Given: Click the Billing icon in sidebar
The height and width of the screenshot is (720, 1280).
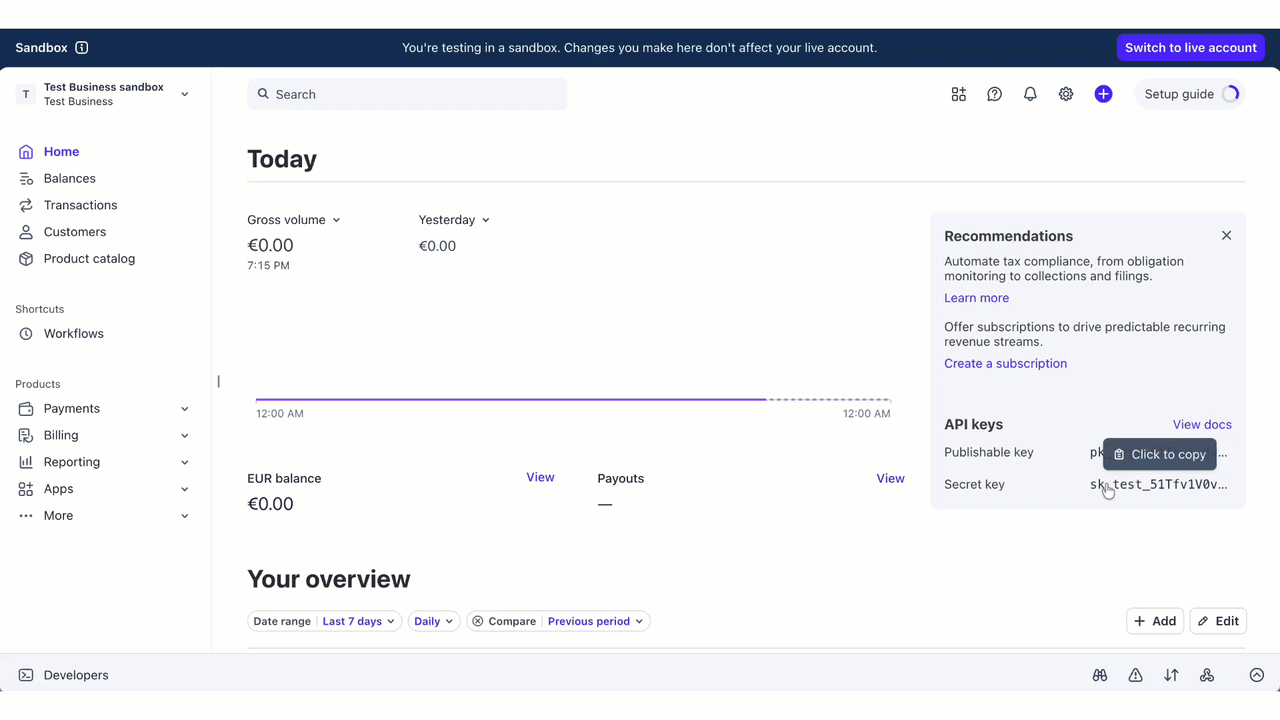Looking at the screenshot, I should pyautogui.click(x=26, y=435).
